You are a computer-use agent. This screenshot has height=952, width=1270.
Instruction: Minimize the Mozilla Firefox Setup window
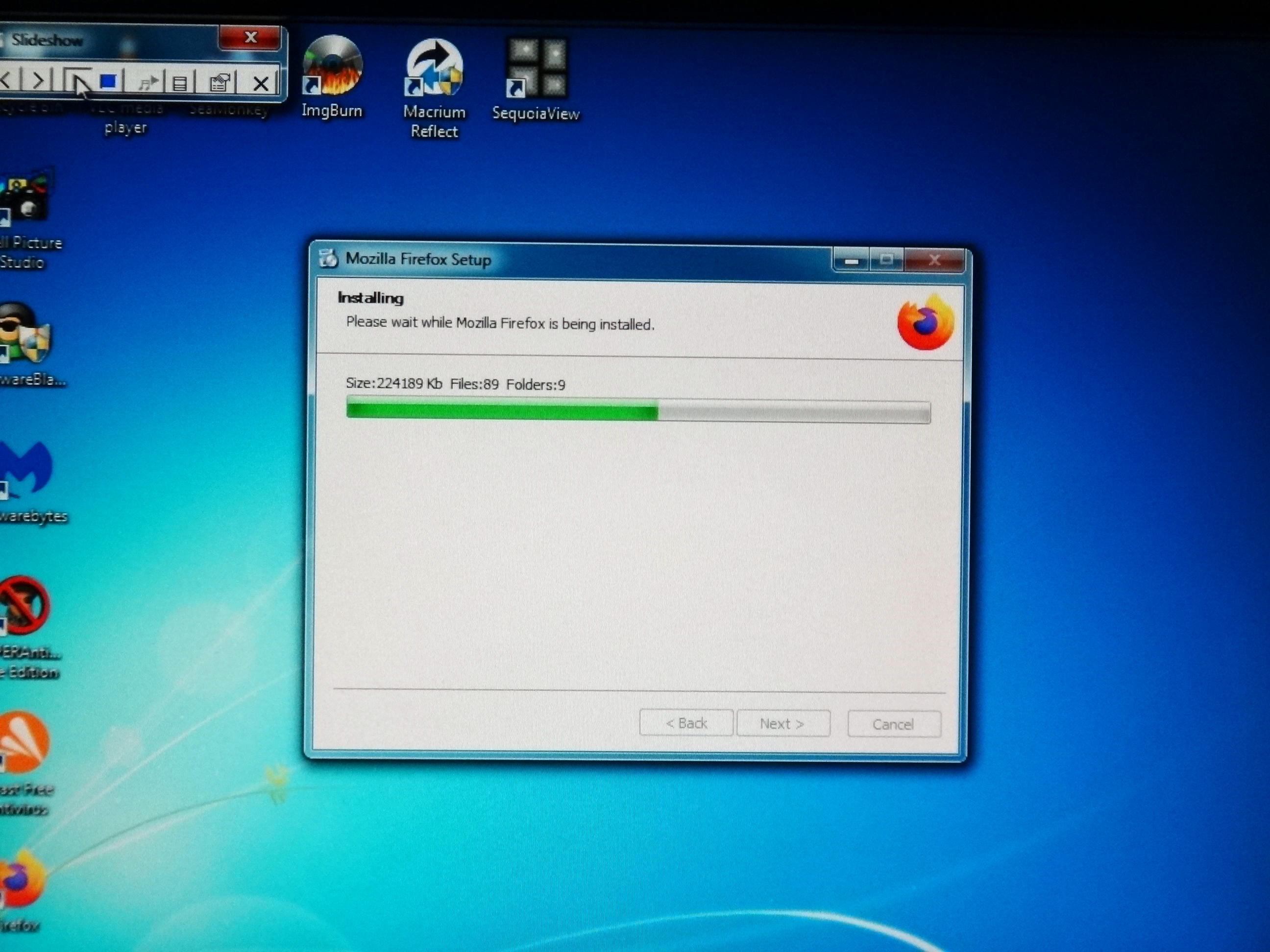pyautogui.click(x=852, y=261)
